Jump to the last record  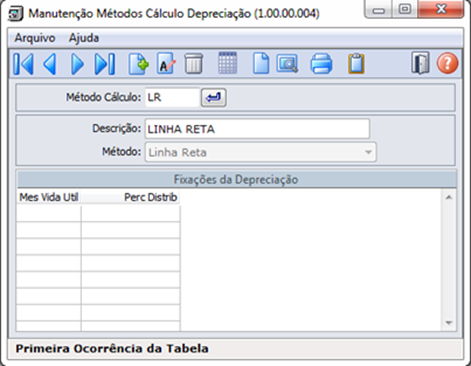coord(105,64)
